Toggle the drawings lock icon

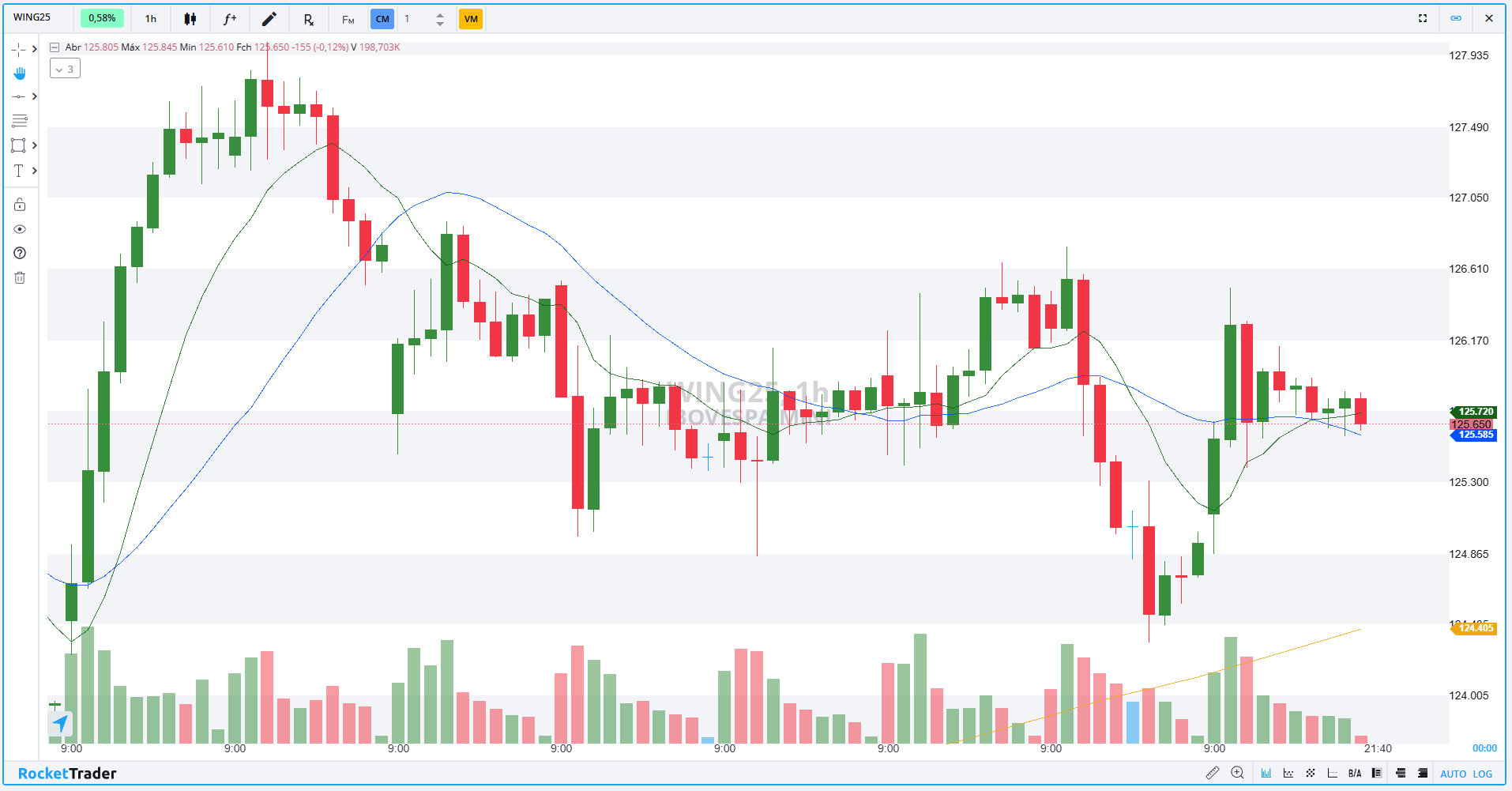tap(20, 205)
